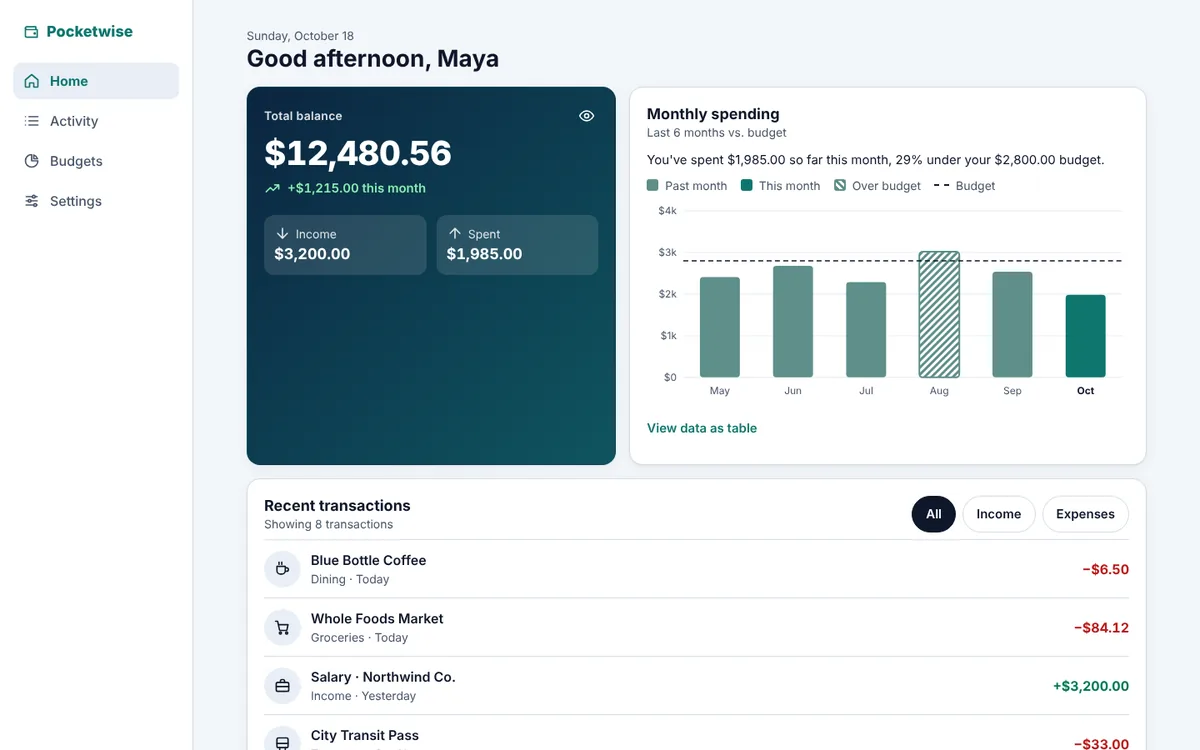Click the Income $3,200.00 card
This screenshot has height=750, width=1200.
point(345,245)
